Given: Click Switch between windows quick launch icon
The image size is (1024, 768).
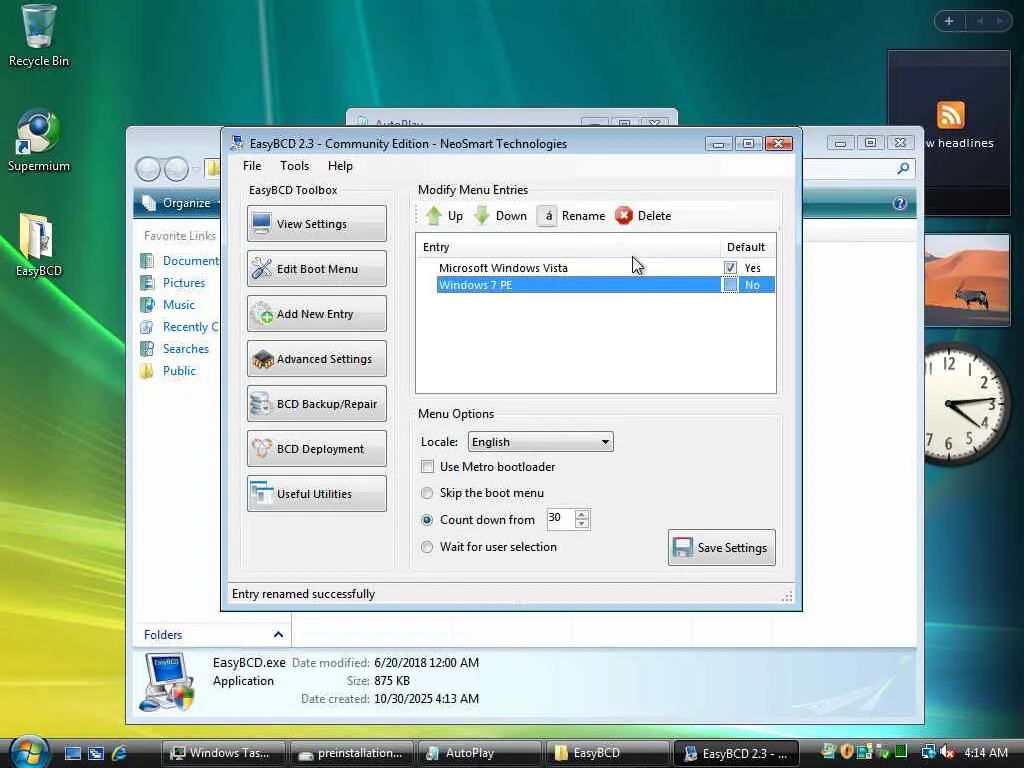Looking at the screenshot, I should click(96, 754).
